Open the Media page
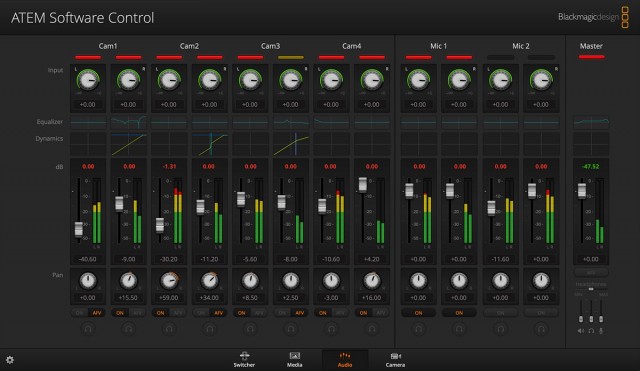The image size is (640, 371). coord(294,360)
